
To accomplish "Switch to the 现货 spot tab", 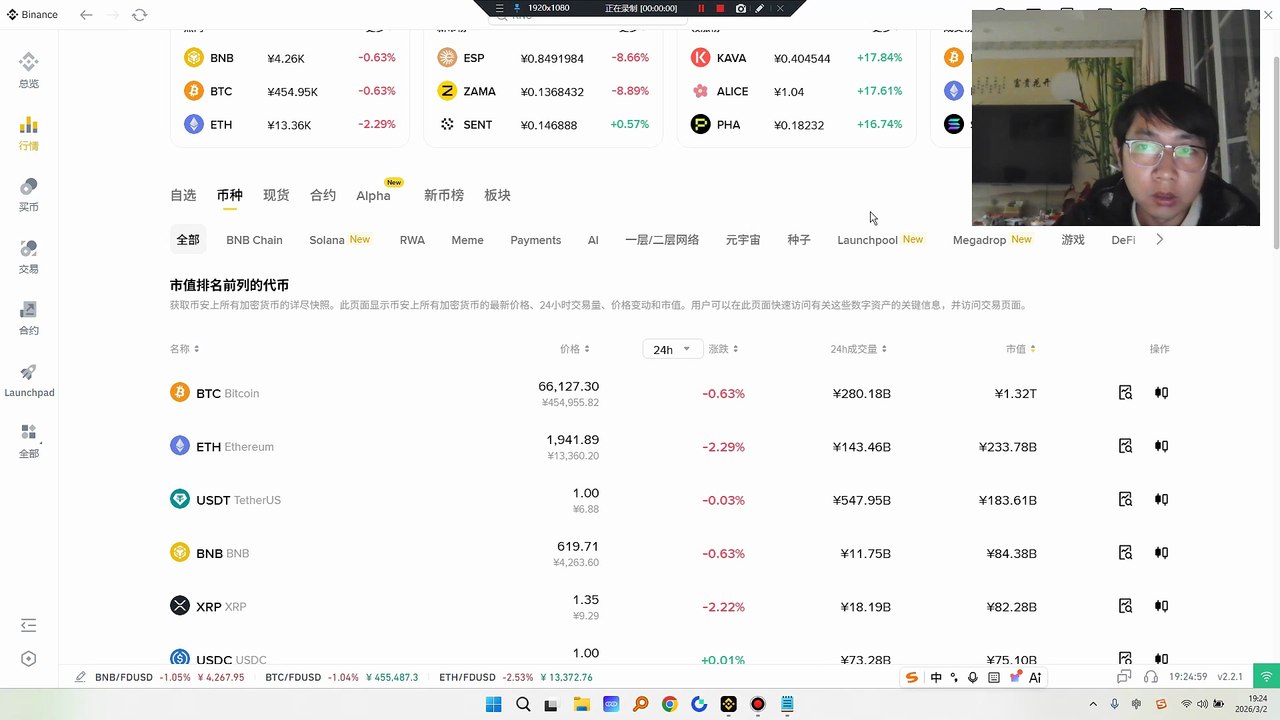I will pos(276,195).
